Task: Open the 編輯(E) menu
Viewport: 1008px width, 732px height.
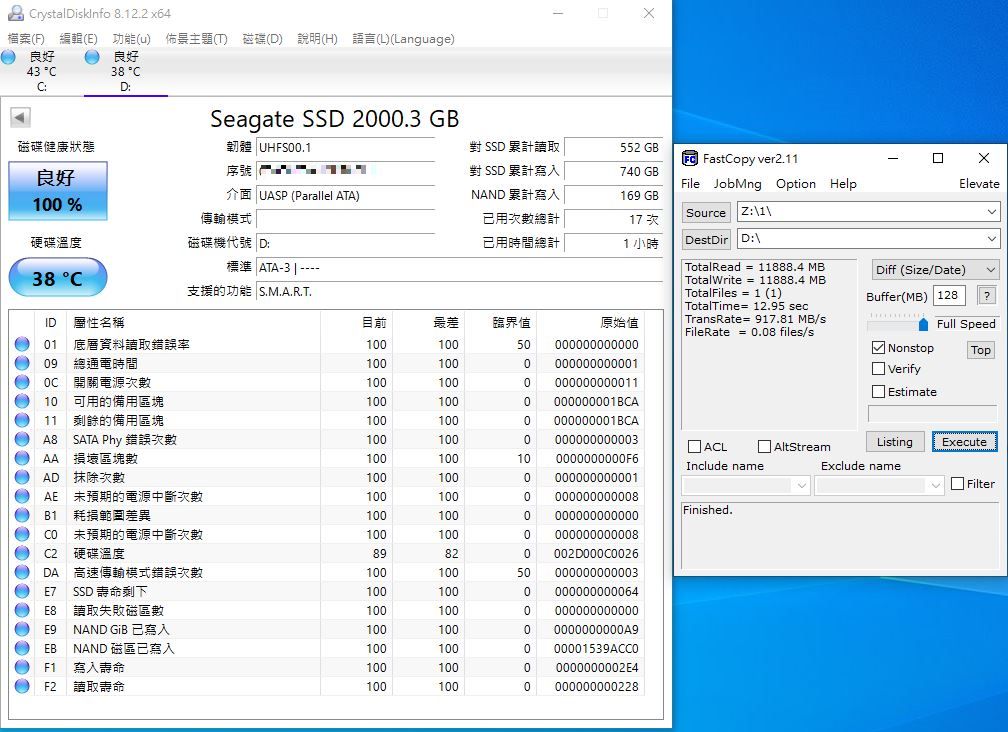Action: pyautogui.click(x=78, y=39)
